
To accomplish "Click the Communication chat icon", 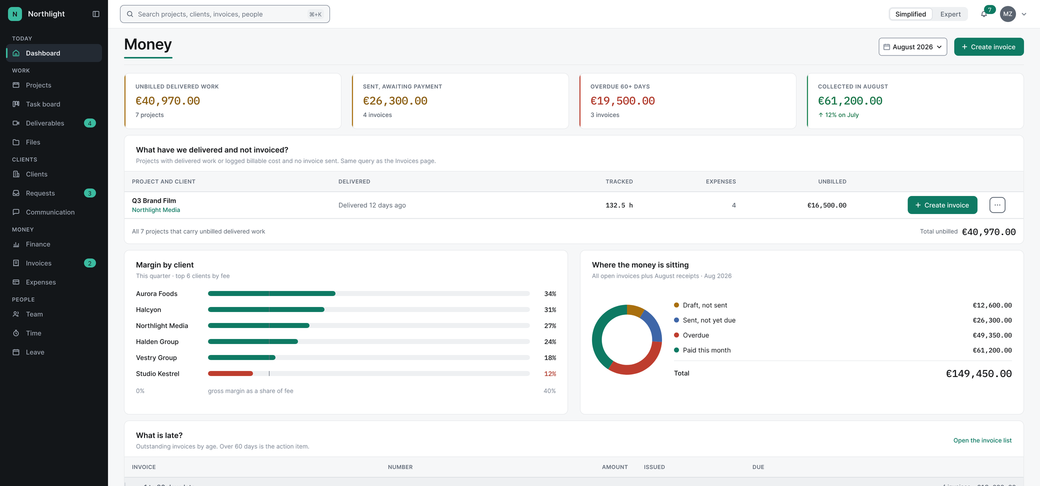I will tap(16, 212).
